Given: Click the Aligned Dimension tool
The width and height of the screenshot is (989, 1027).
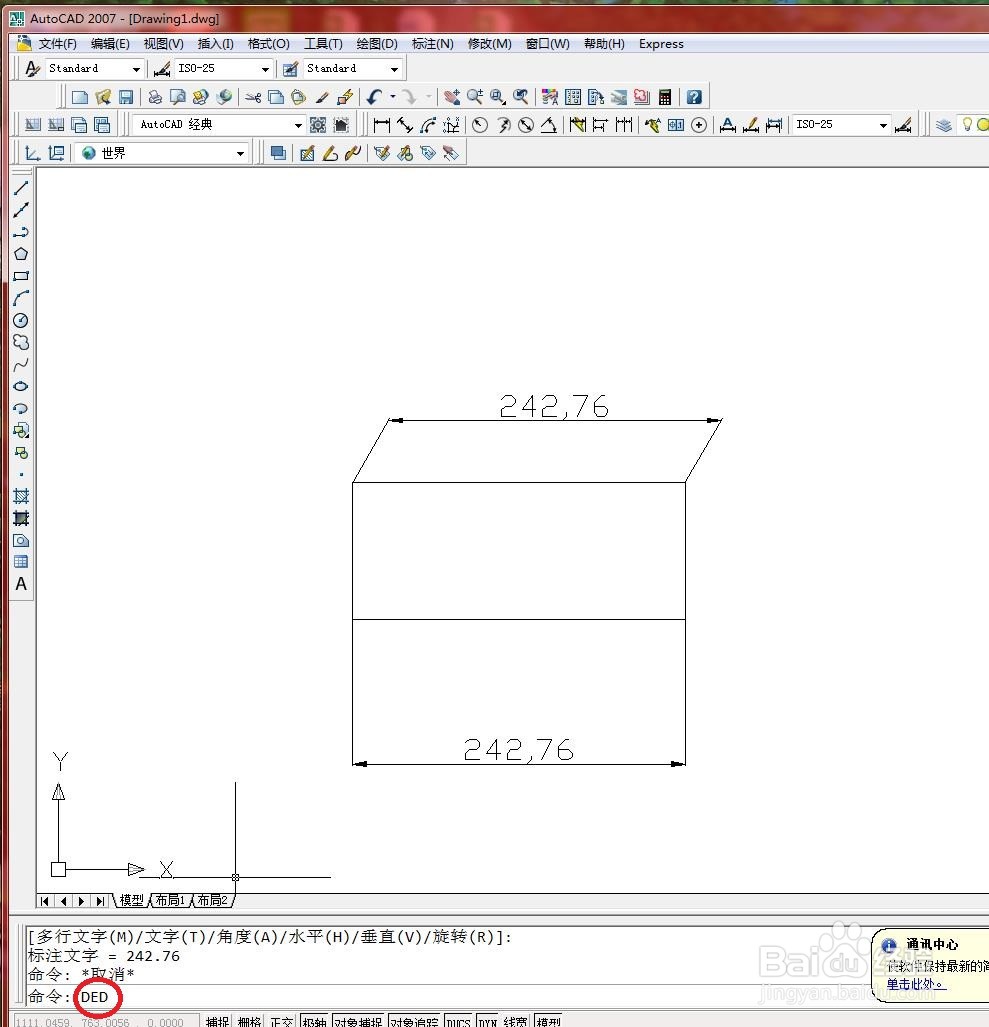Looking at the screenshot, I should pos(405,124).
